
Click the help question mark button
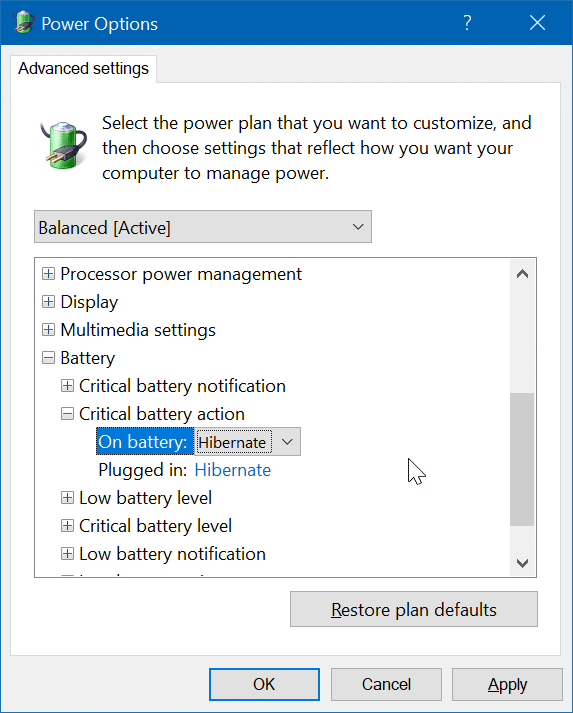pyautogui.click(x=467, y=23)
